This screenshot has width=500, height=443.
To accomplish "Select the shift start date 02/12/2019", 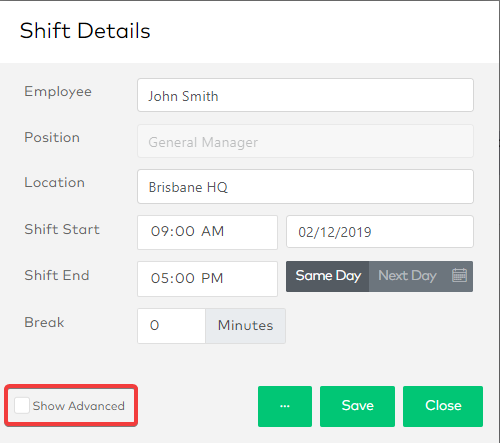I will (380, 232).
